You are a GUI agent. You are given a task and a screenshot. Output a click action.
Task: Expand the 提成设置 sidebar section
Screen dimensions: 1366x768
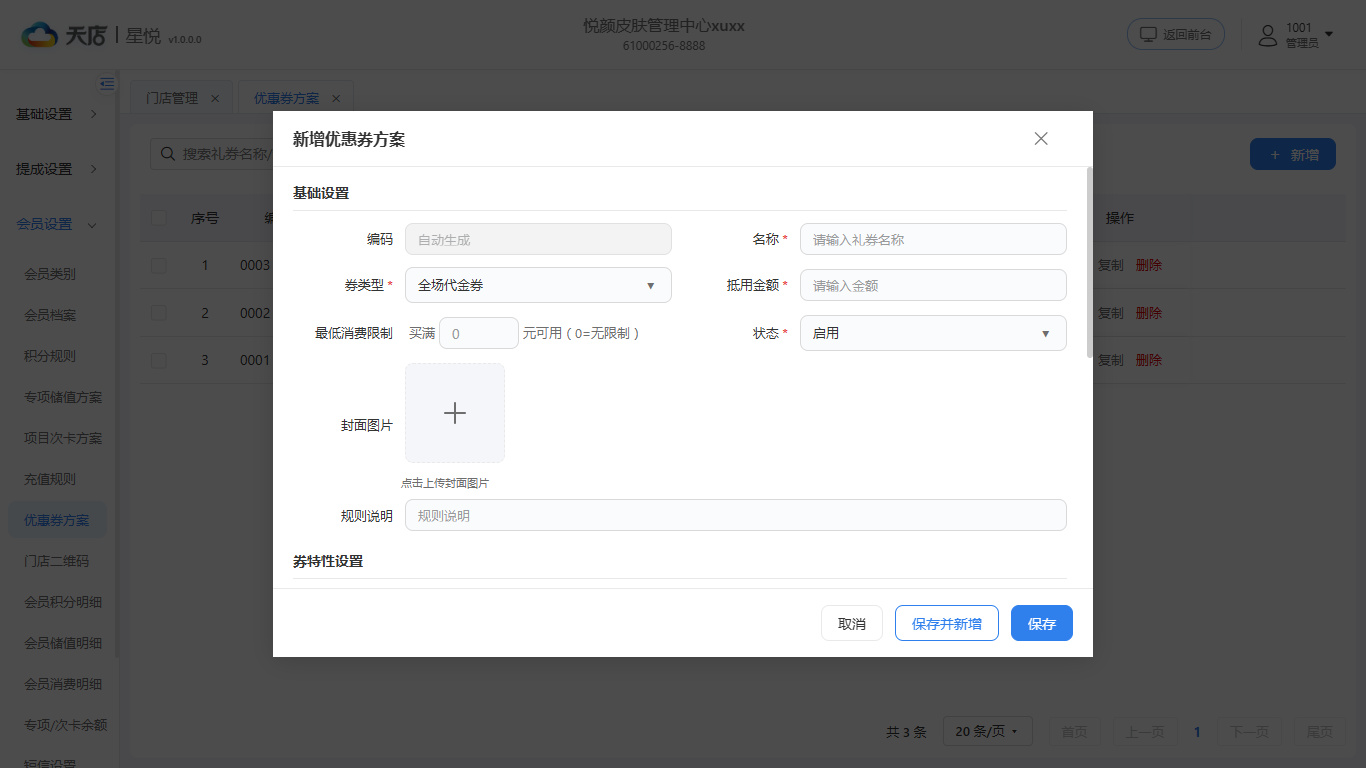point(58,169)
